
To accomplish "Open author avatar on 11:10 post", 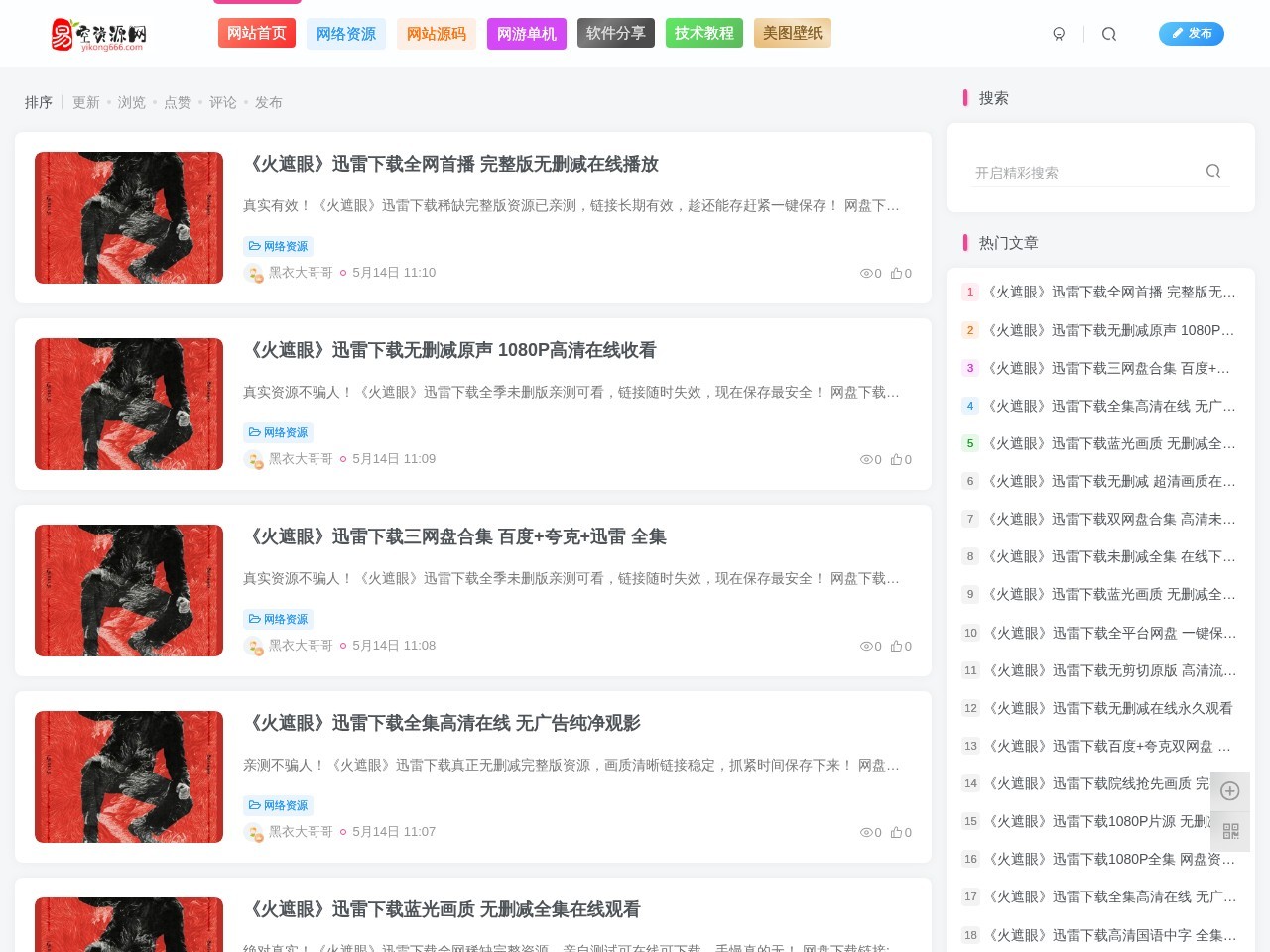I will tap(253, 273).
